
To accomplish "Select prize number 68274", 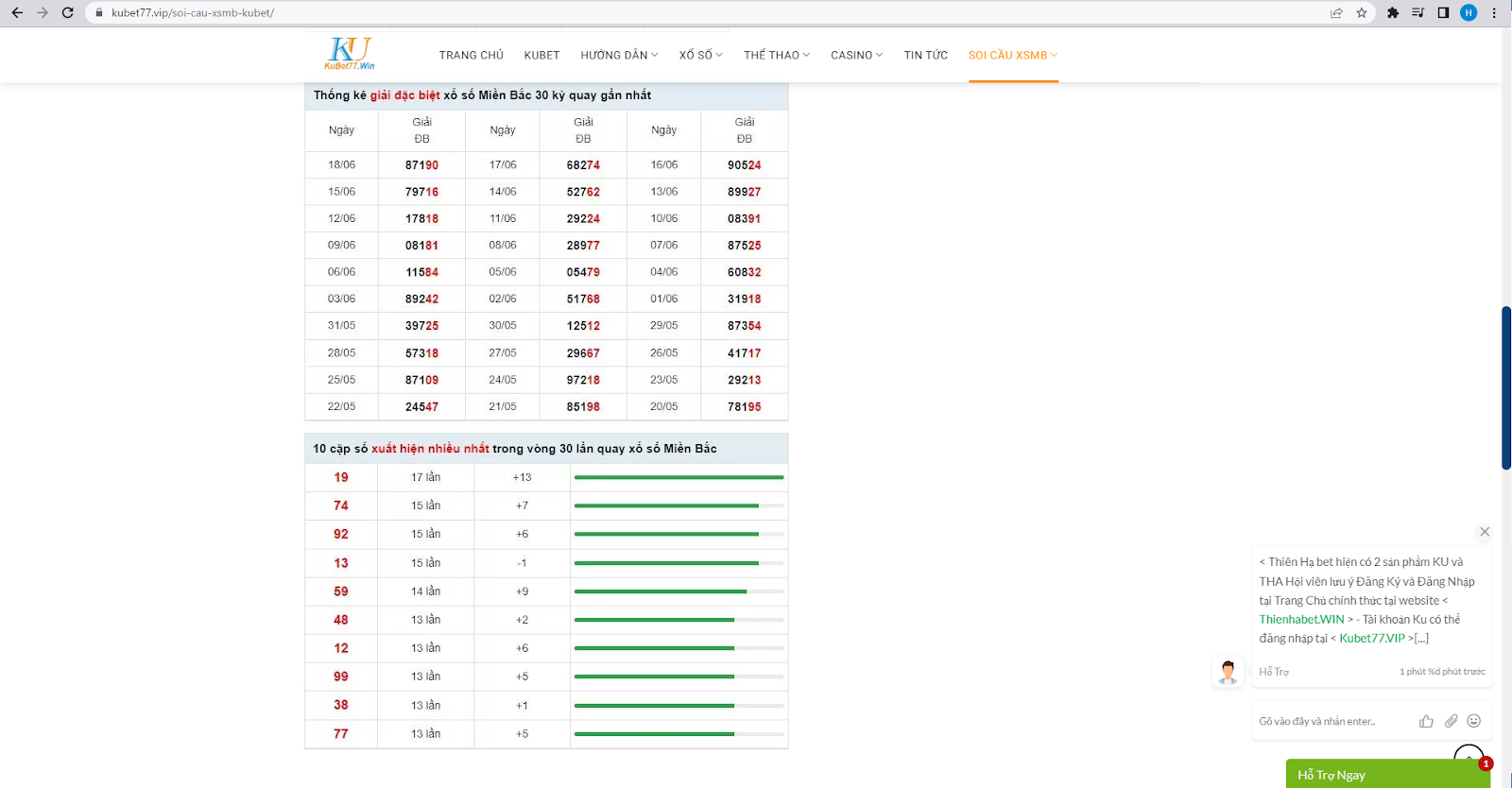I will click(583, 165).
